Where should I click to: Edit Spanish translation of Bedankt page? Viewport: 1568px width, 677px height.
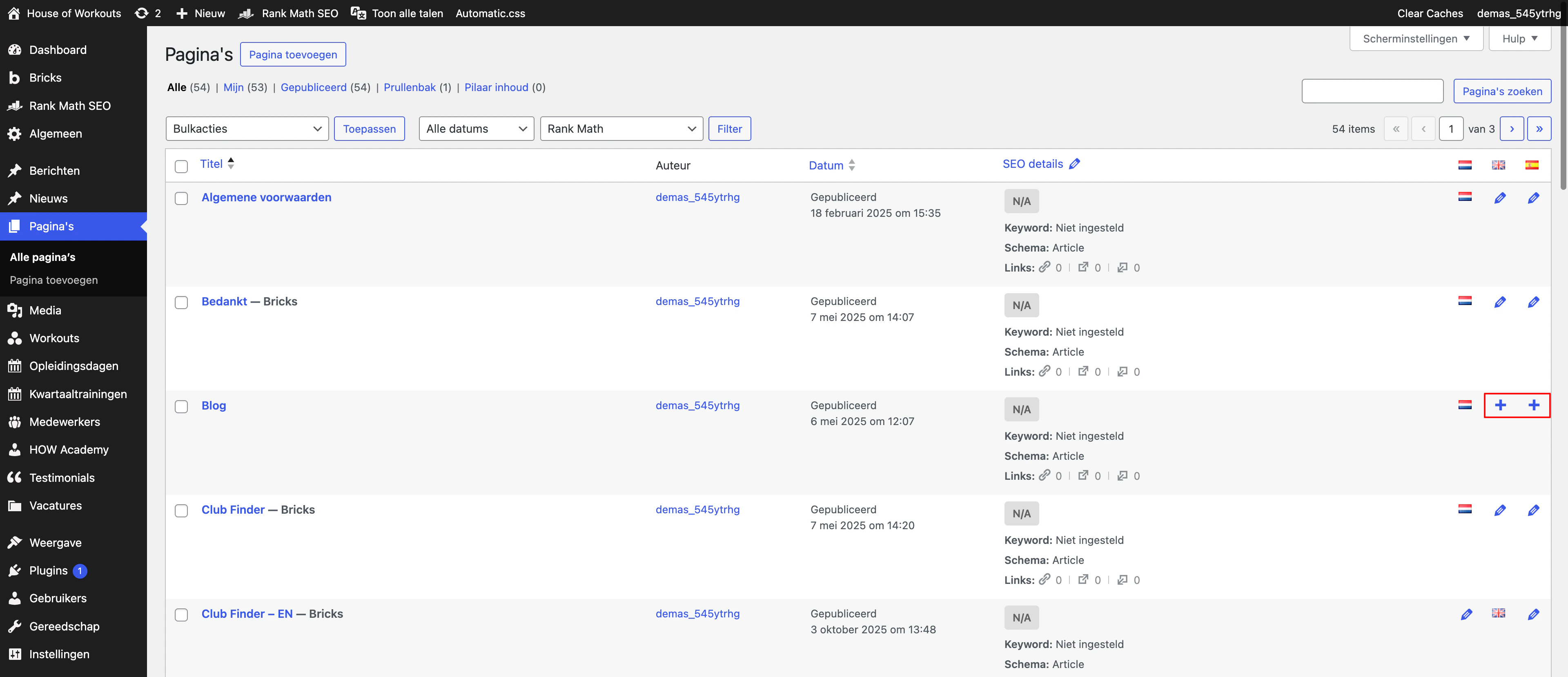pos(1533,302)
